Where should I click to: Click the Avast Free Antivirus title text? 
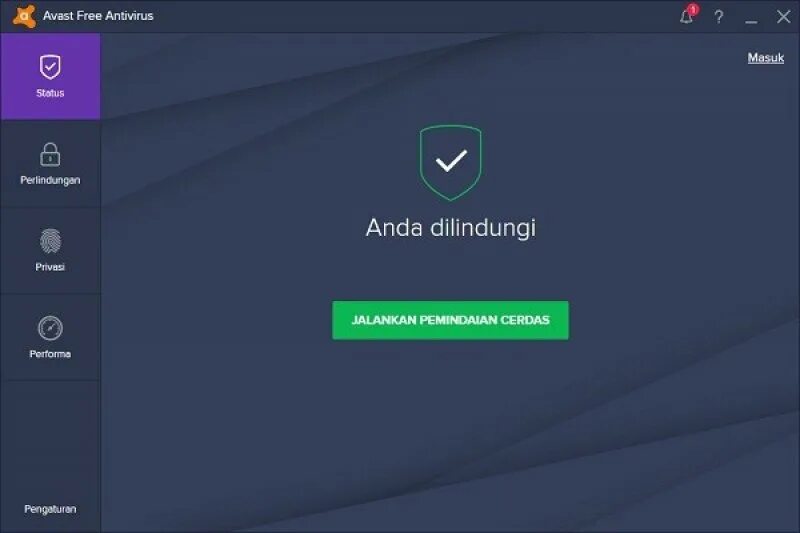pyautogui.click(x=98, y=16)
